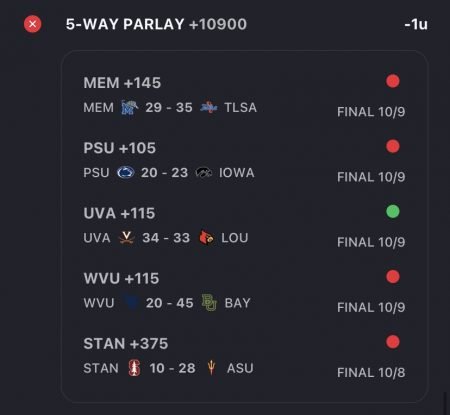Click the Baylor BU logo
This screenshot has width=450, height=415.
click(x=209, y=303)
